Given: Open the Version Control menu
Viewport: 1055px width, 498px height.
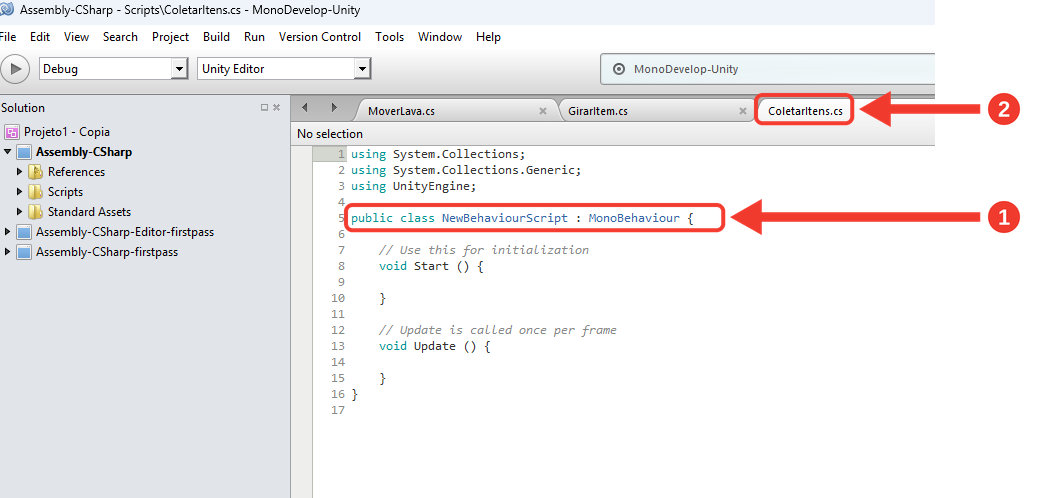Looking at the screenshot, I should click(320, 37).
